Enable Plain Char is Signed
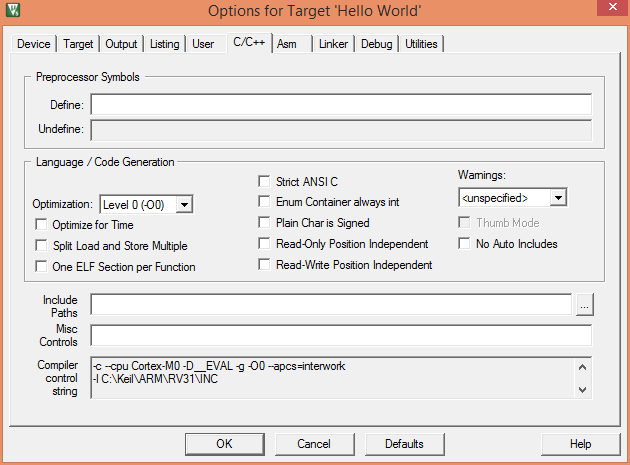 click(x=264, y=222)
